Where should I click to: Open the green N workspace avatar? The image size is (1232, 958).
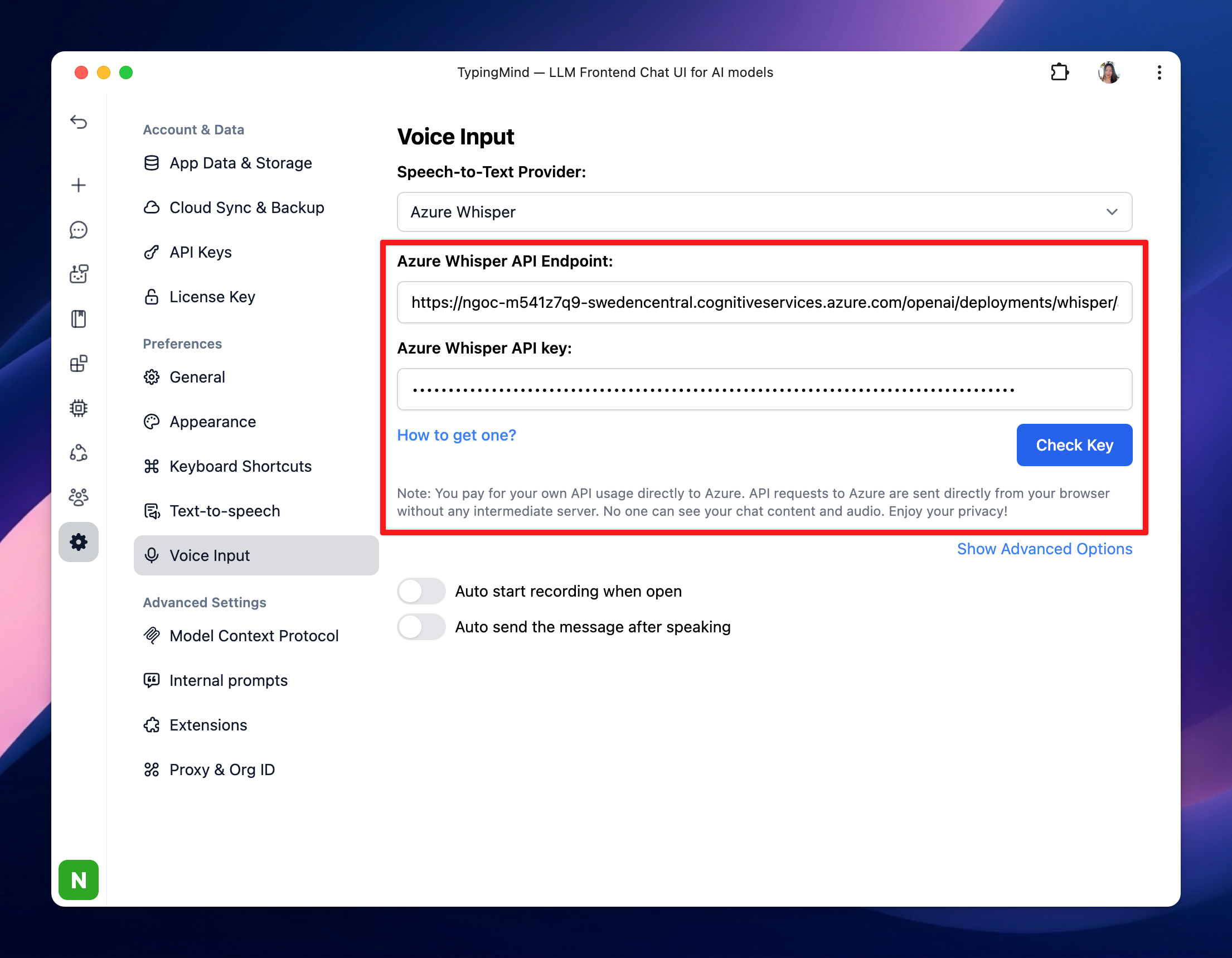pyautogui.click(x=79, y=879)
